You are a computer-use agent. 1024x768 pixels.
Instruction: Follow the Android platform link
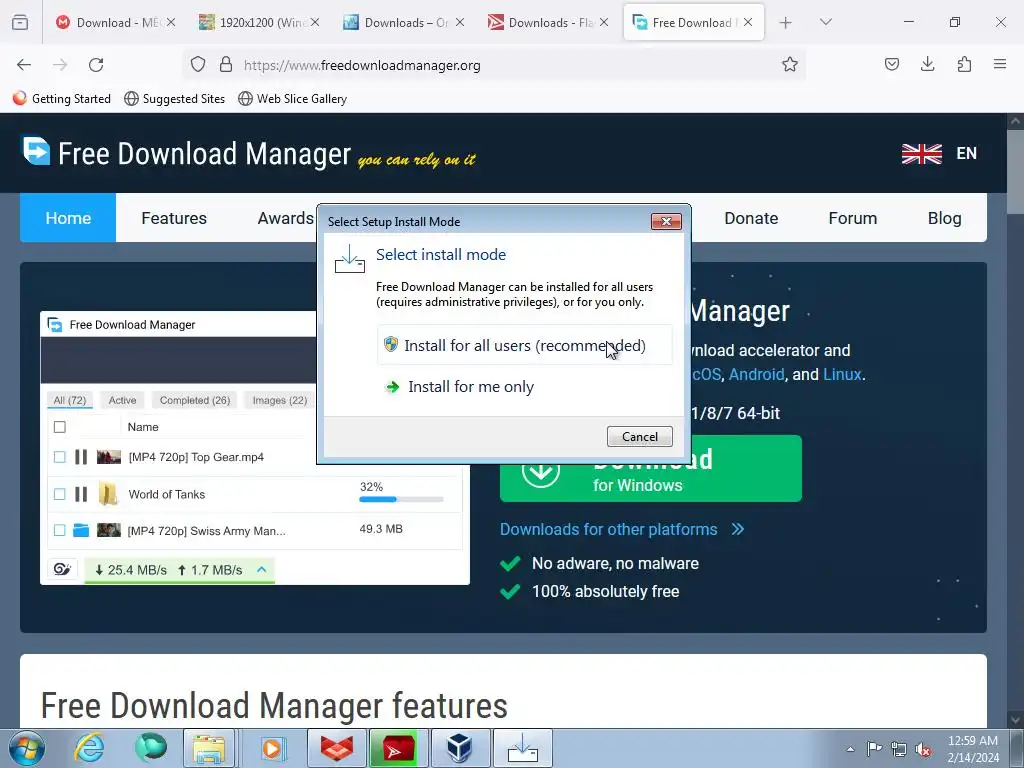pyautogui.click(x=756, y=374)
